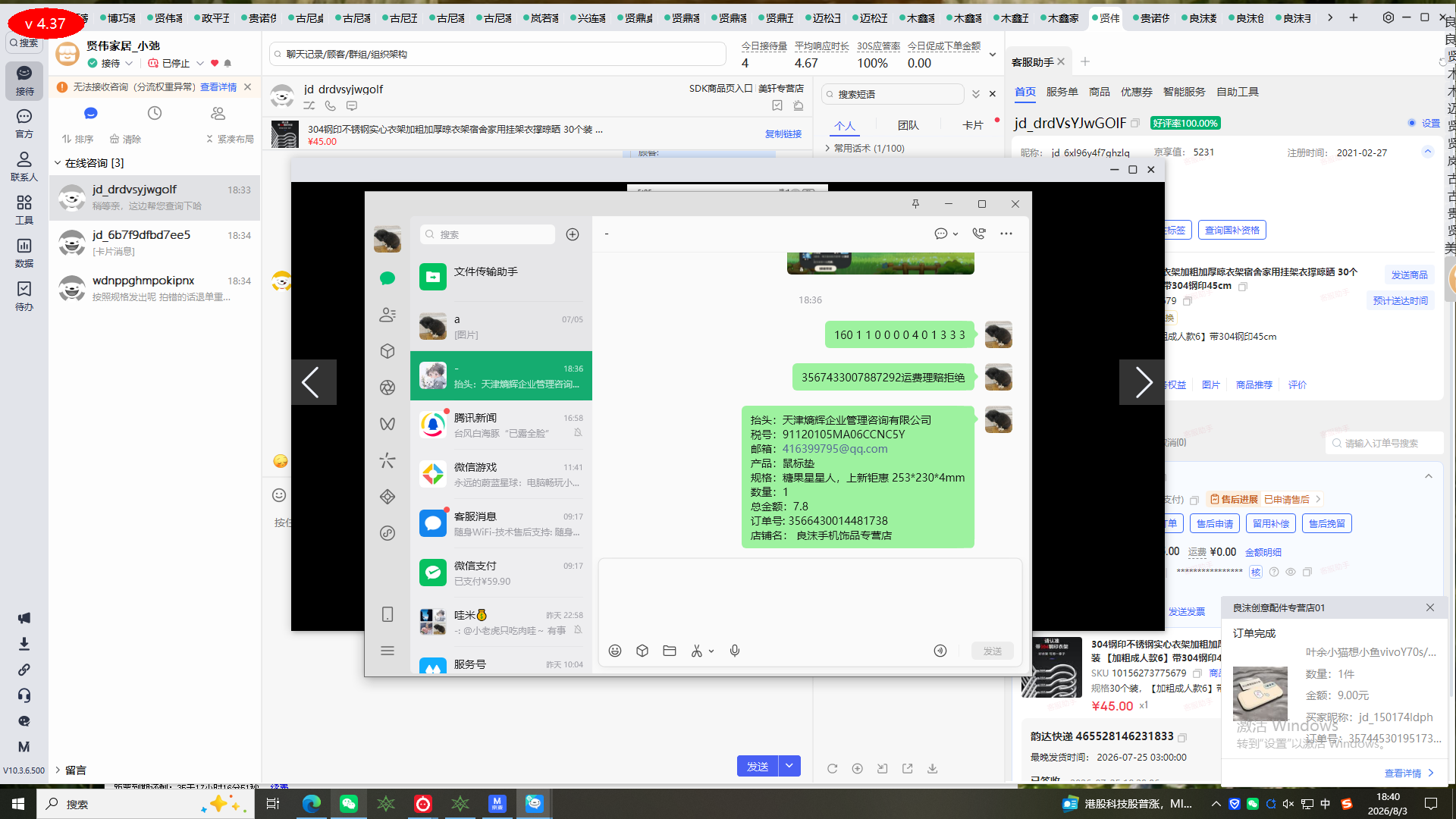The image size is (1456, 819).
Task: Copy the jd_drdVsYJwGOlF username
Action: [x=1135, y=123]
